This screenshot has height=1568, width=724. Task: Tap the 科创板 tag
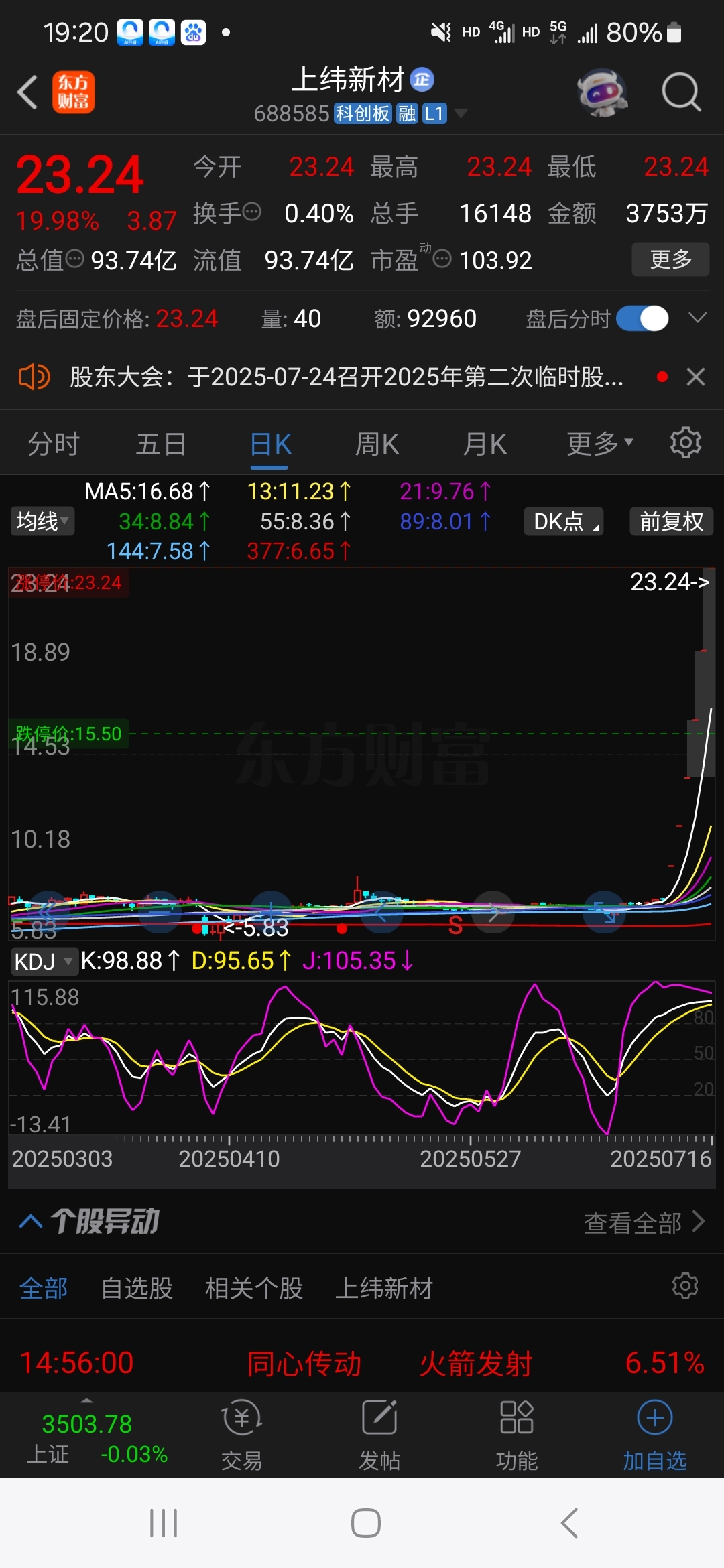363,113
